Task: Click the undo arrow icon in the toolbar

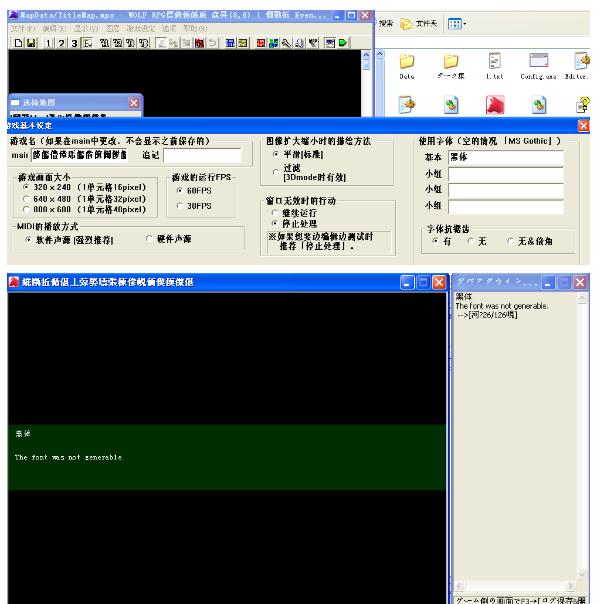Action: tap(212, 43)
